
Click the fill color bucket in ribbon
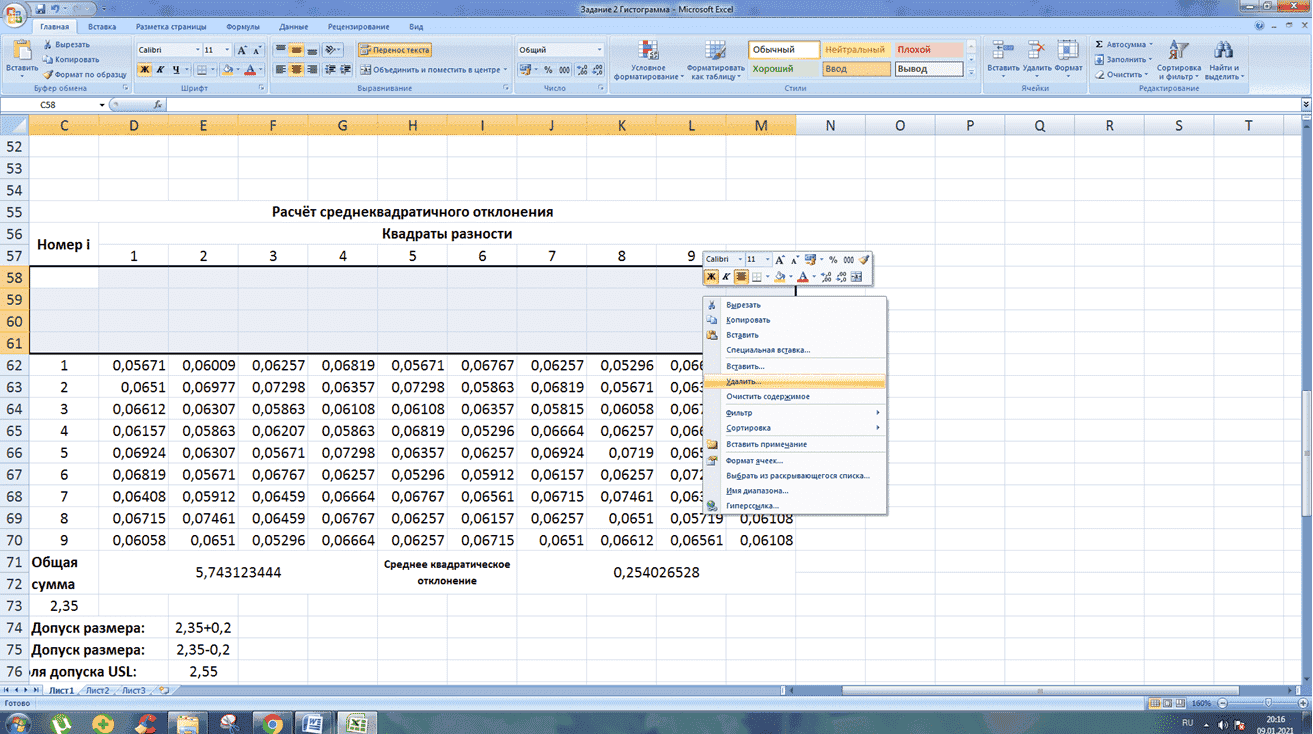(x=227, y=70)
